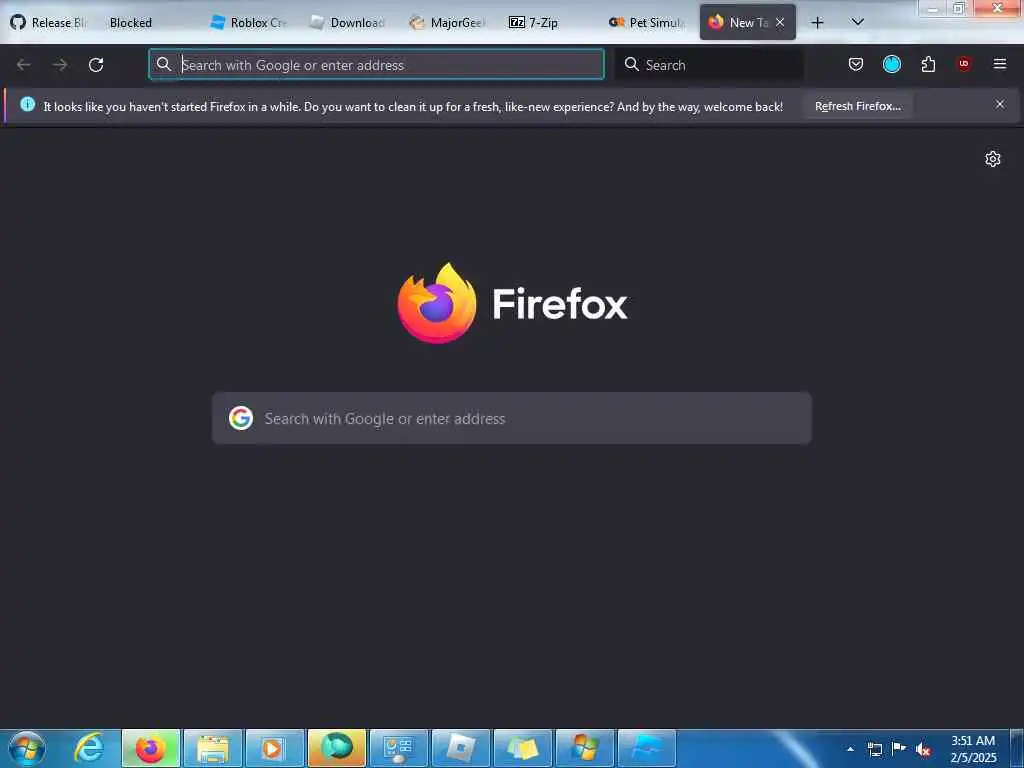Click the Google G icon in search box
1024x768 pixels.
click(241, 418)
